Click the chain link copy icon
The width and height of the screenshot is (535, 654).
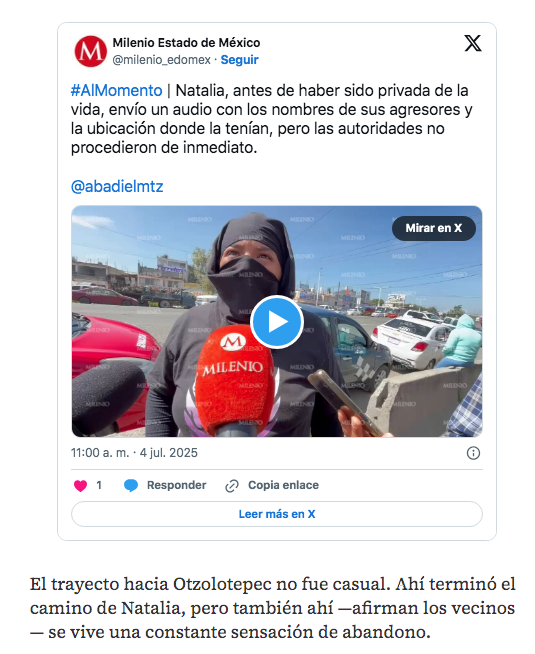pos(232,486)
